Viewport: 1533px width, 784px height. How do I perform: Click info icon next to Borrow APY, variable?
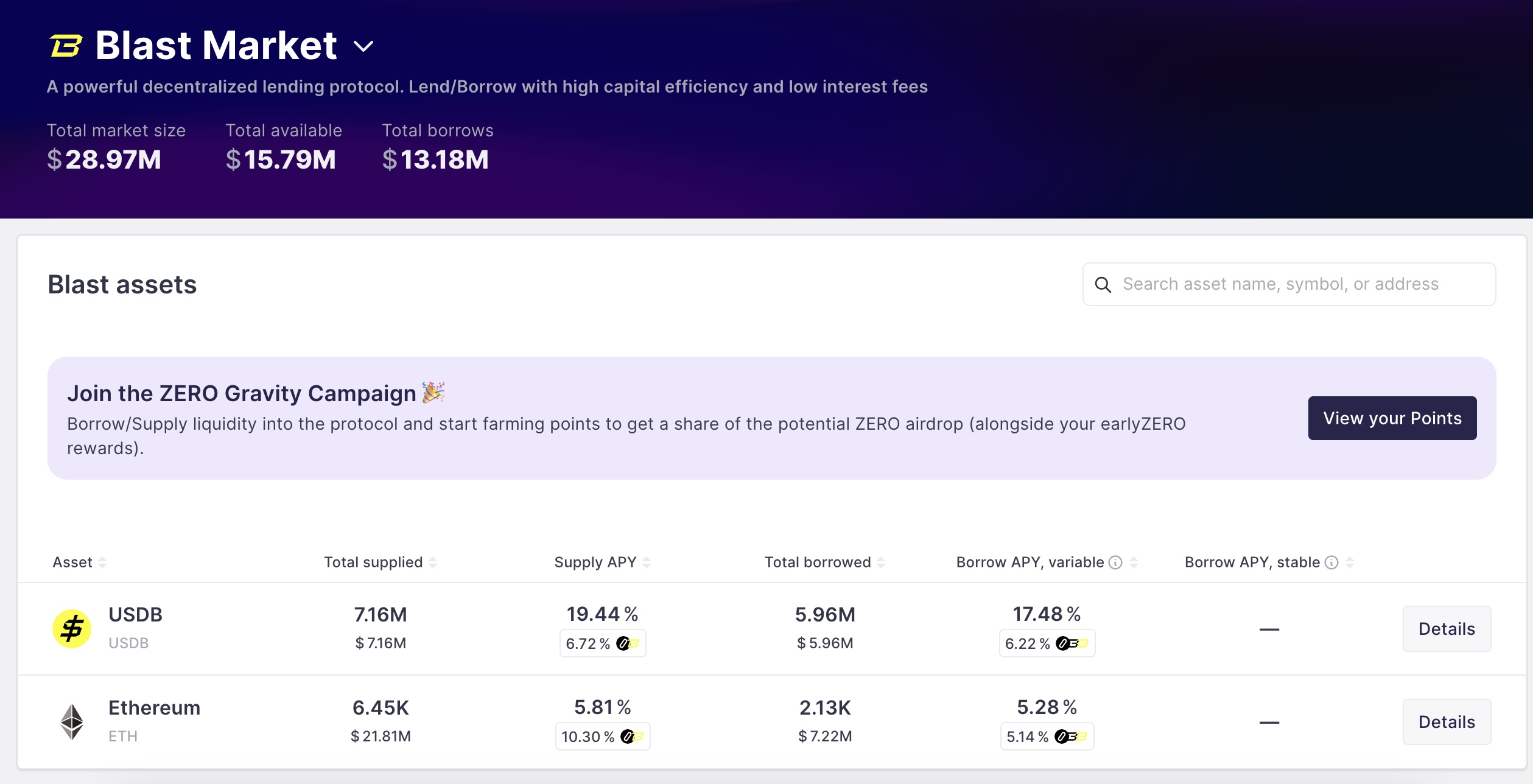pos(1115,562)
